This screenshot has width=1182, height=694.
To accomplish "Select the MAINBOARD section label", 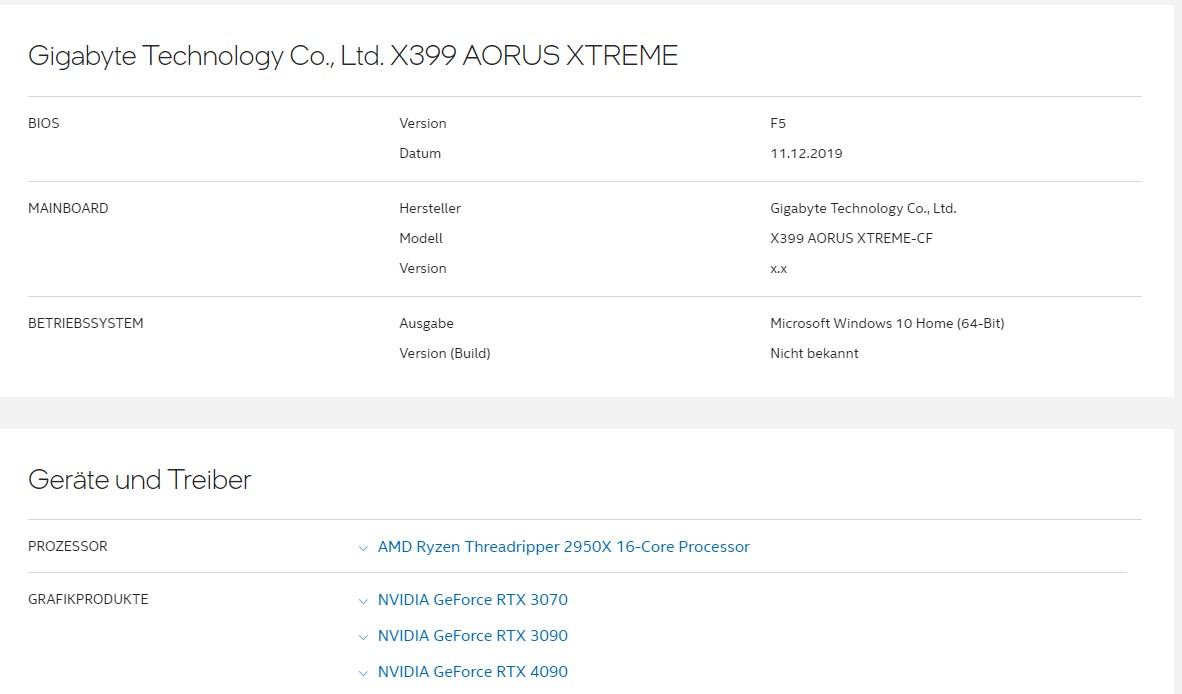I will (68, 209).
